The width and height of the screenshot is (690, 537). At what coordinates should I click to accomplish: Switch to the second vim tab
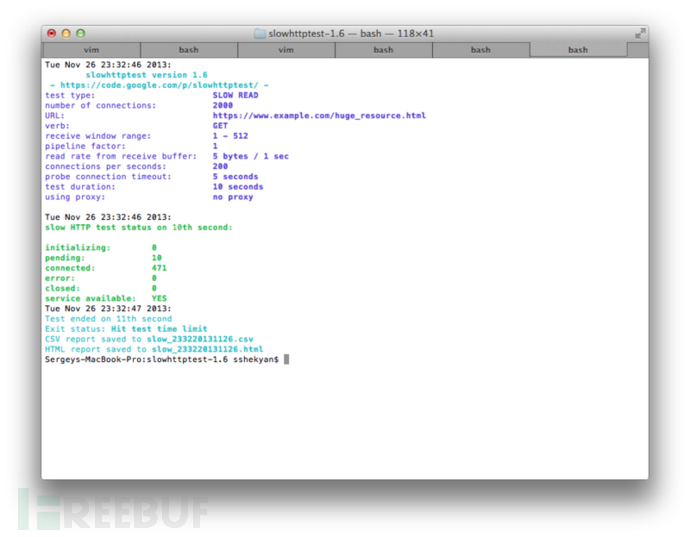coord(286,50)
